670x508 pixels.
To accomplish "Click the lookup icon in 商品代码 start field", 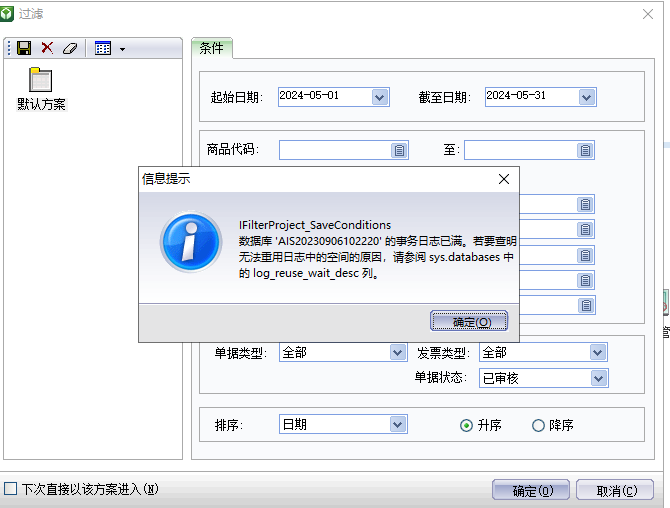I will point(399,150).
